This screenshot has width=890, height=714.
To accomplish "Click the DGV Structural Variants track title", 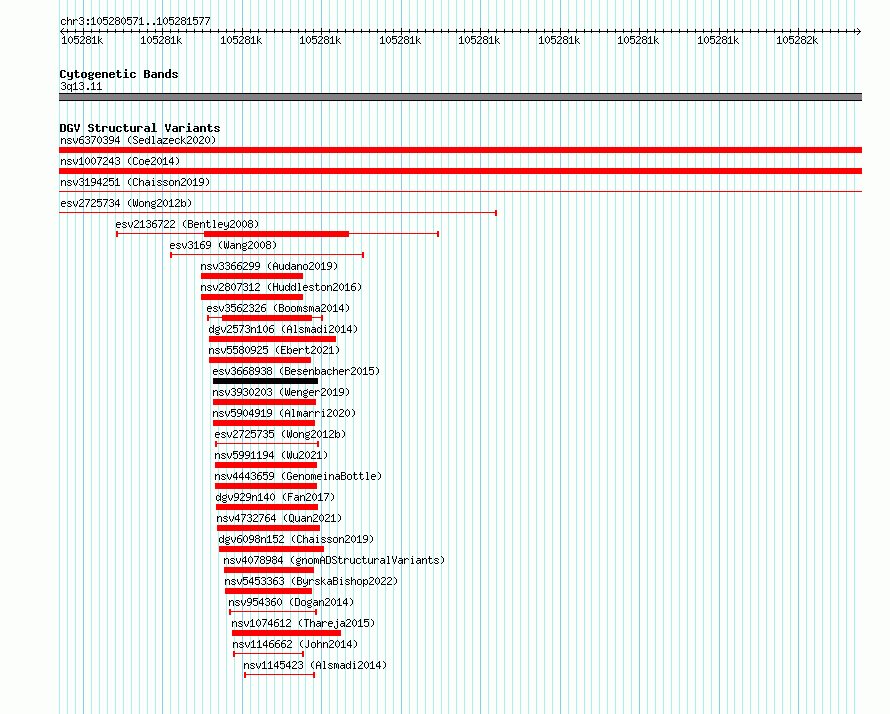I will 140,128.
